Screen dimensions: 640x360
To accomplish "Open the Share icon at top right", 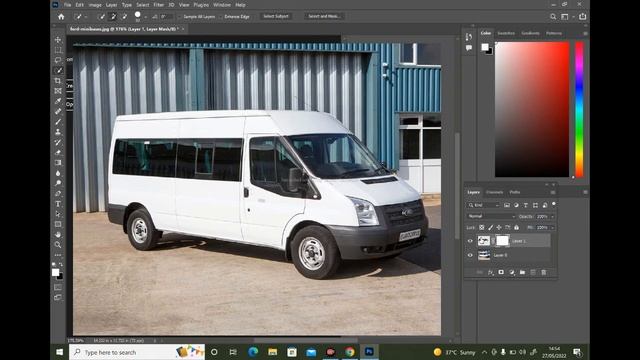I will tap(582, 16).
